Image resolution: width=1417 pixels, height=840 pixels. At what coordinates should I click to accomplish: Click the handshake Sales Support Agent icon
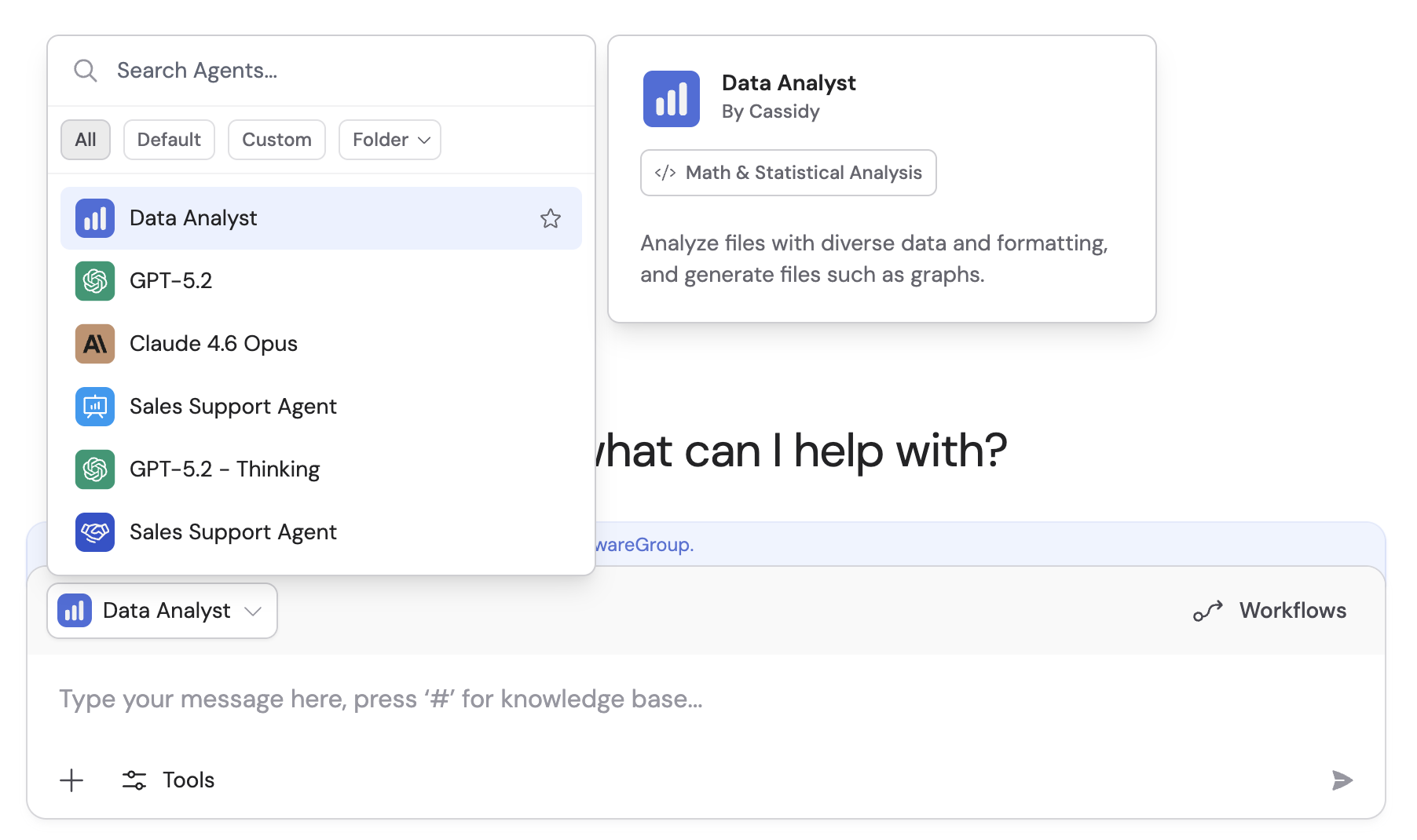94,531
